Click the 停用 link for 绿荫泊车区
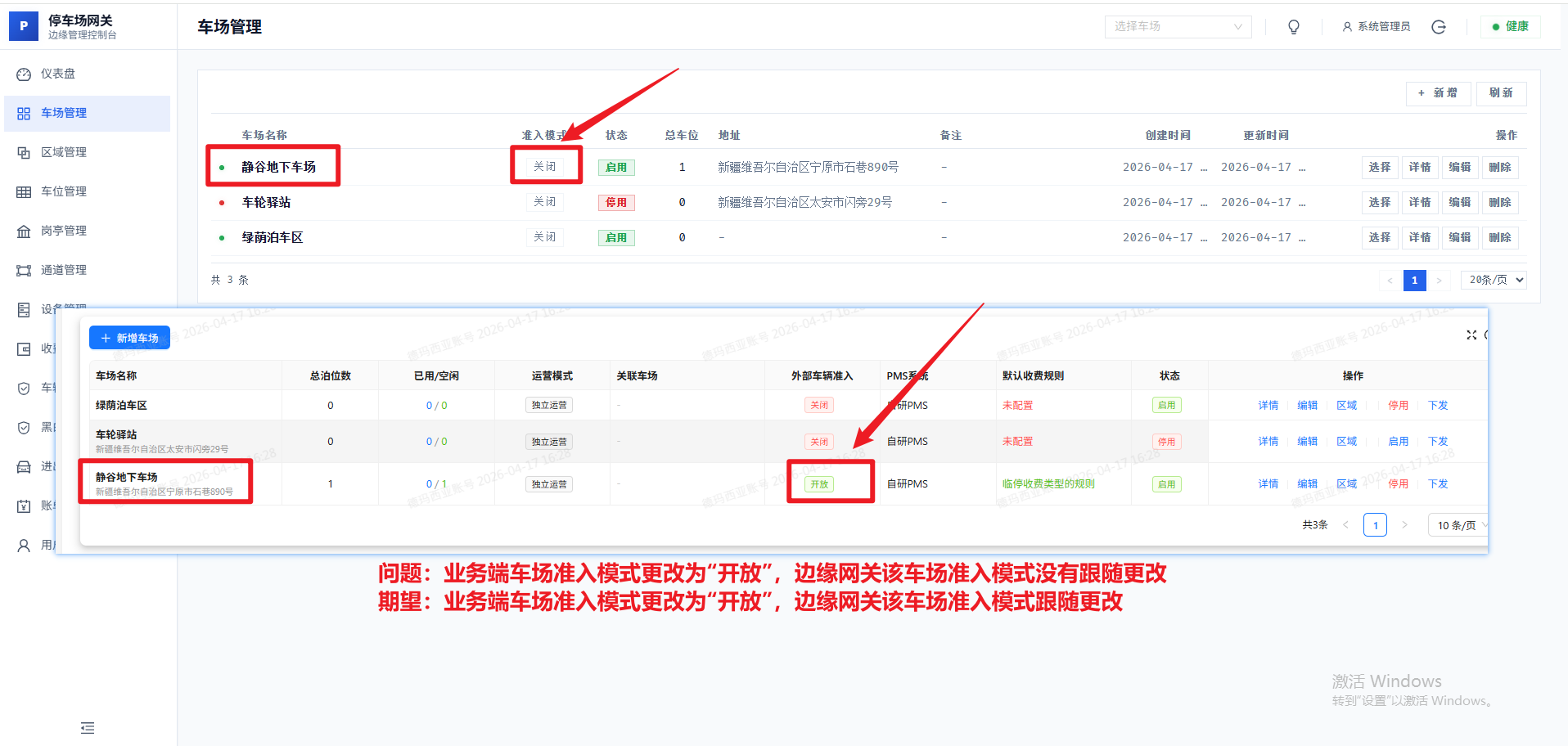The width and height of the screenshot is (1568, 746). [x=1398, y=406]
